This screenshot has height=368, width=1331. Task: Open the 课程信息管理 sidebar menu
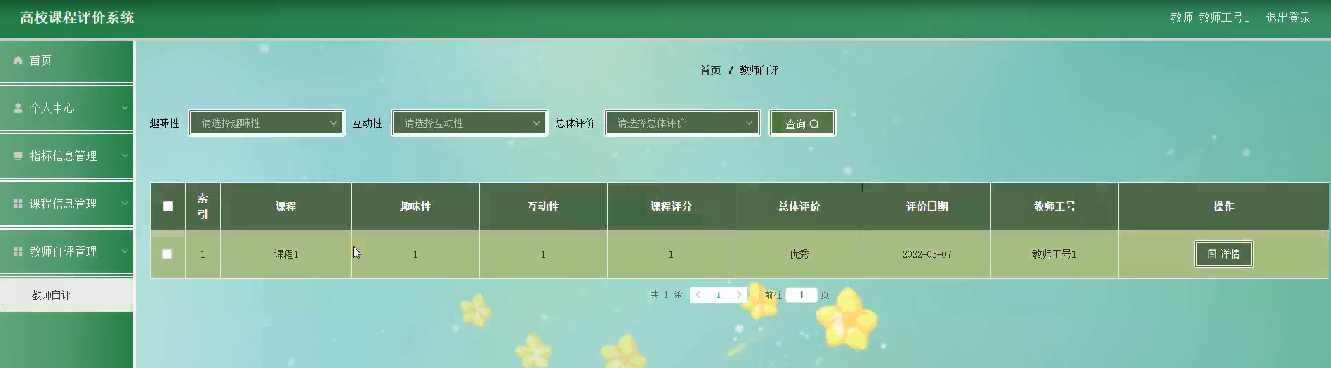tap(66, 204)
